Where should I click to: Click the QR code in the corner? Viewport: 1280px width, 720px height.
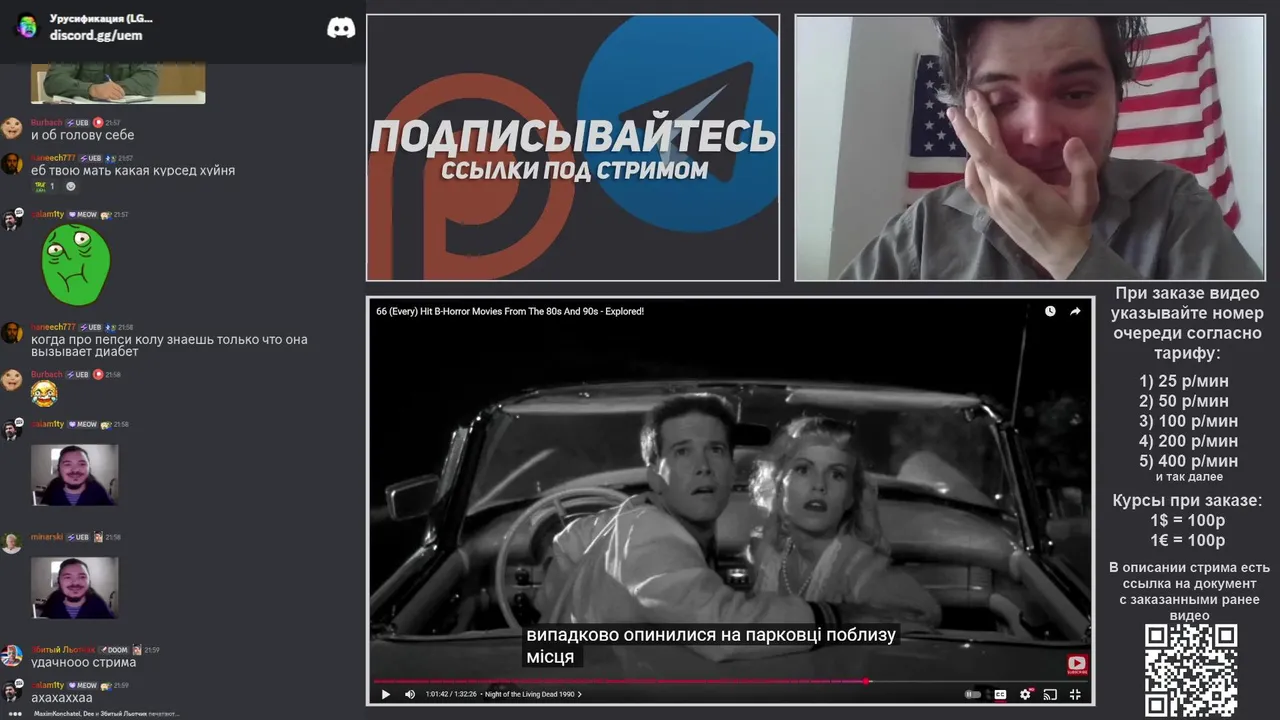click(1191, 671)
